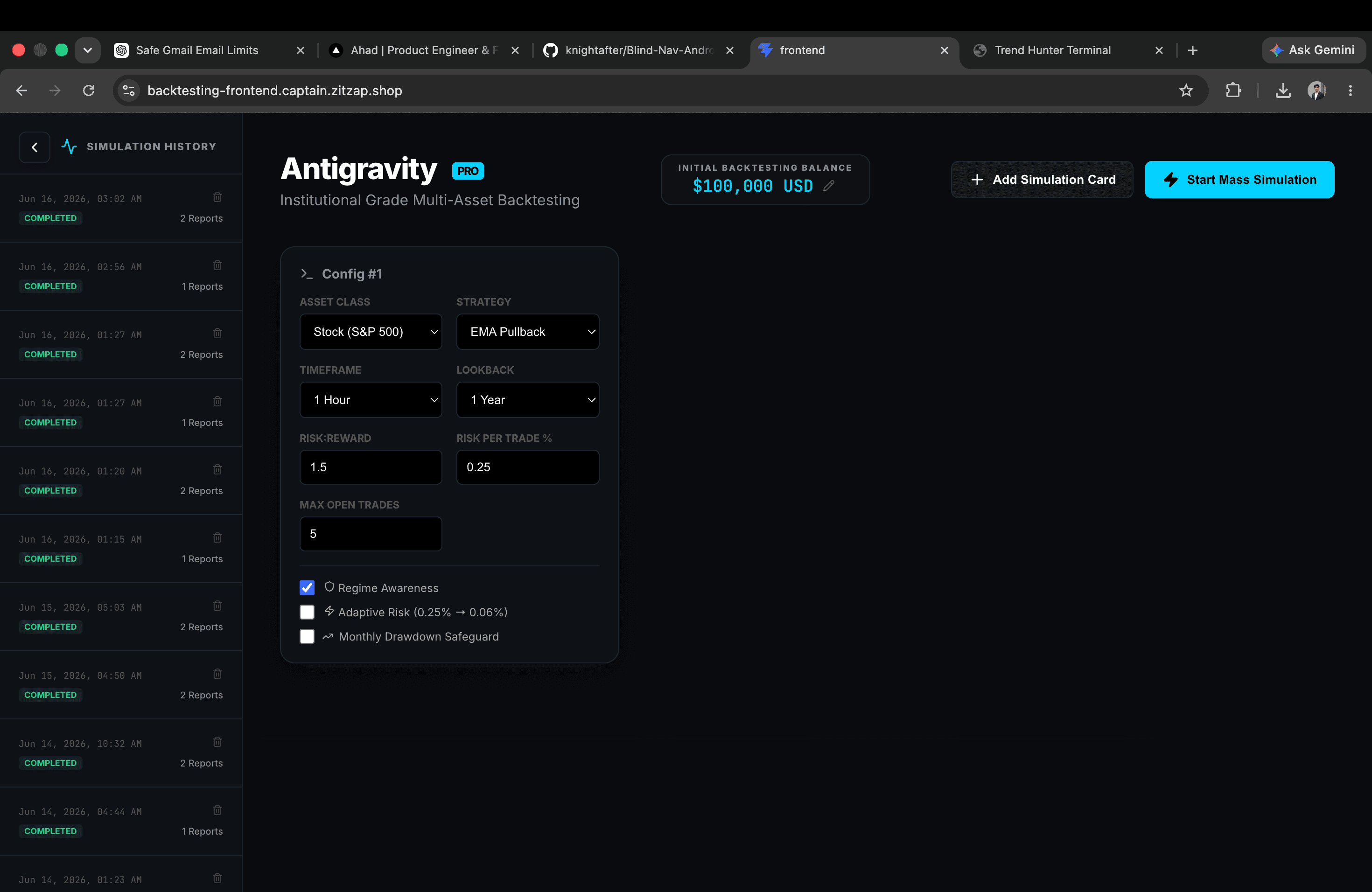This screenshot has height=892, width=1372.
Task: Close the Safe Gmail Email Limits tab
Action: [x=301, y=51]
